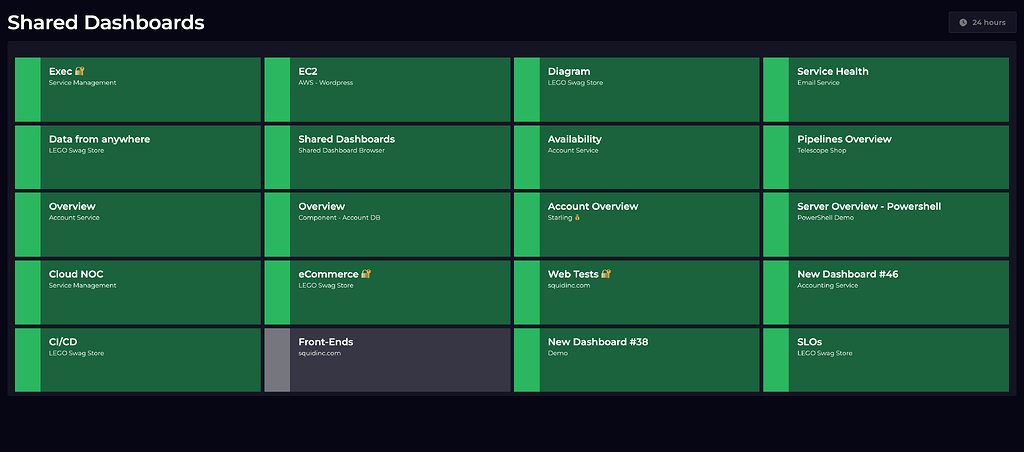
Task: Open the Pipelines Overview dashboard
Action: 886,157
